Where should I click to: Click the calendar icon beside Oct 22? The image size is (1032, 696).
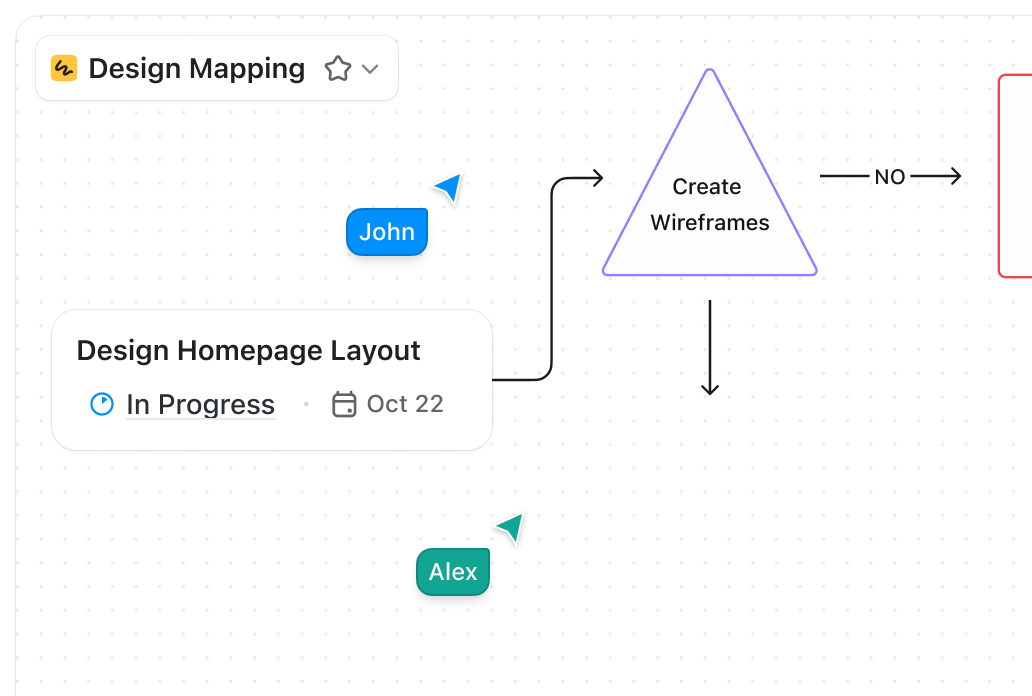(344, 404)
